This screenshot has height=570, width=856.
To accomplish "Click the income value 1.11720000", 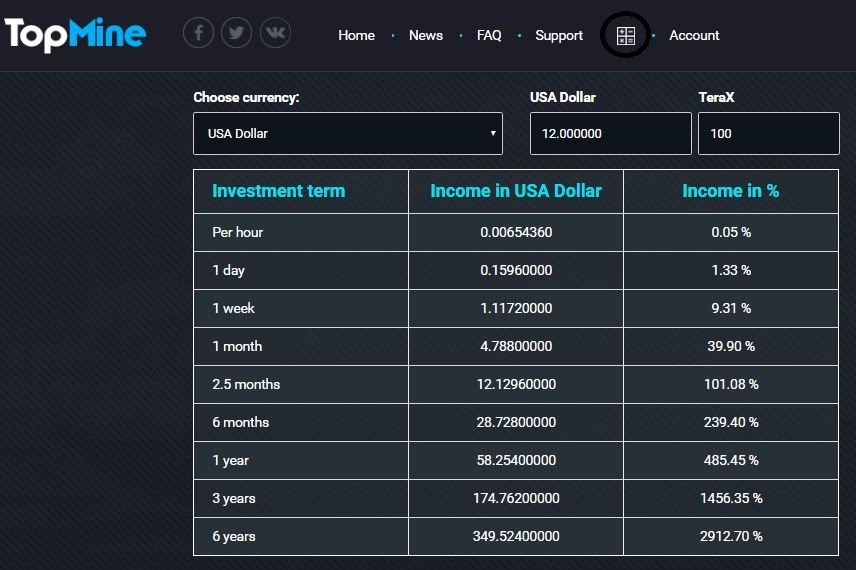I will [516, 308].
